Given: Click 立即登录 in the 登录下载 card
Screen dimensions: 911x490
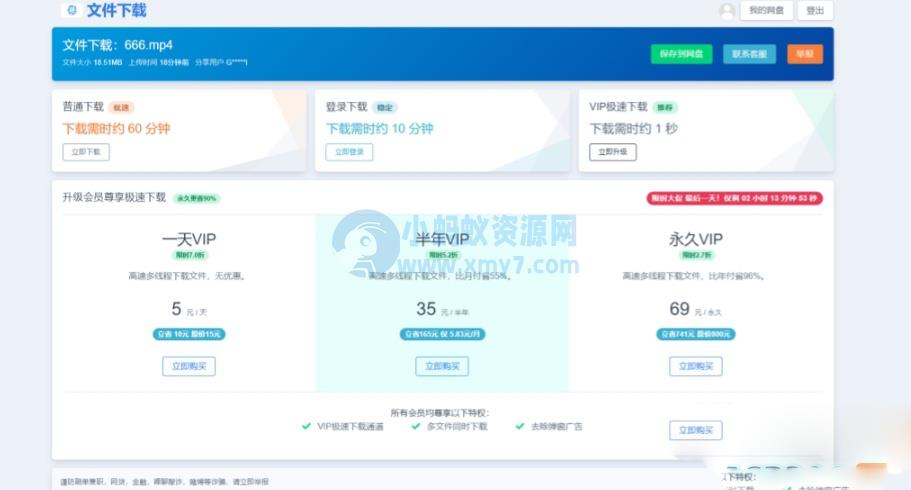Looking at the screenshot, I should pyautogui.click(x=349, y=152).
